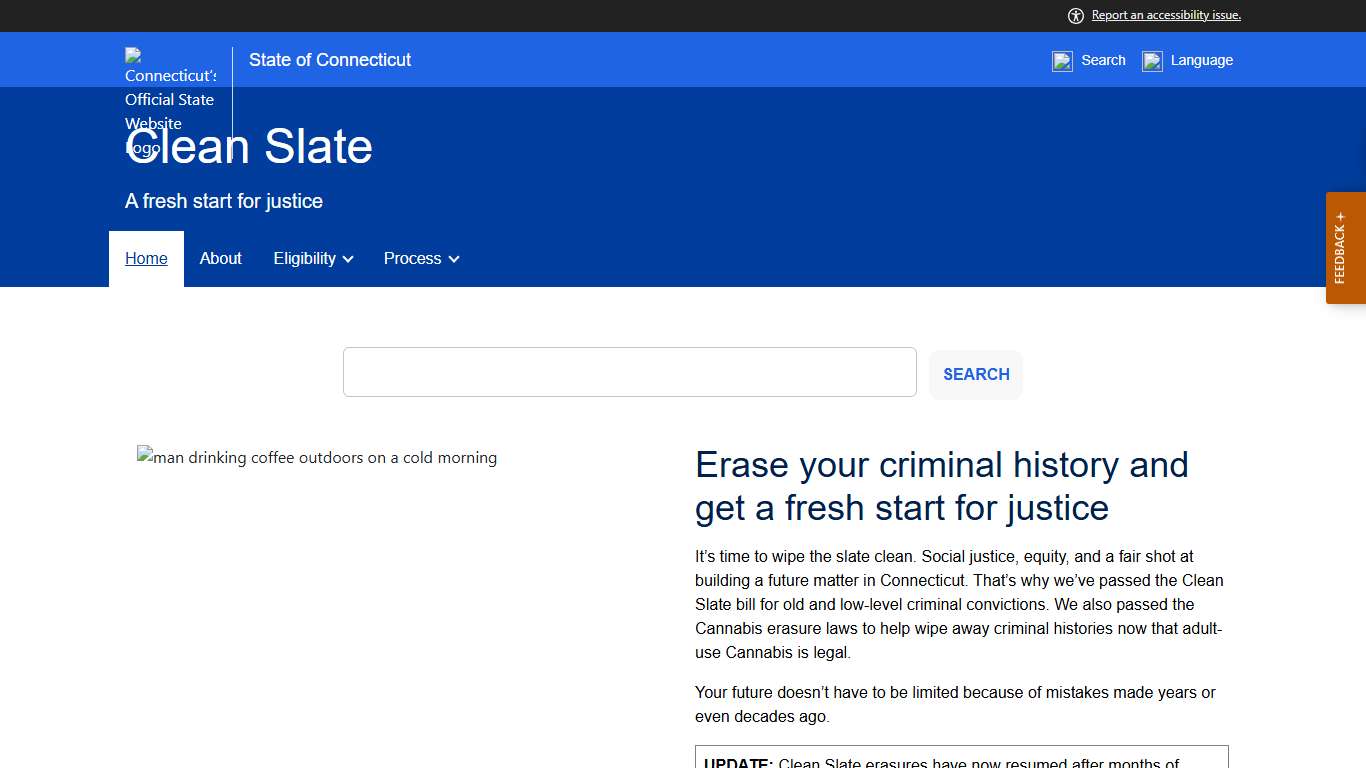1366x768 pixels.
Task: Click the plus icon on the Feedback tab
Action: click(x=1340, y=217)
